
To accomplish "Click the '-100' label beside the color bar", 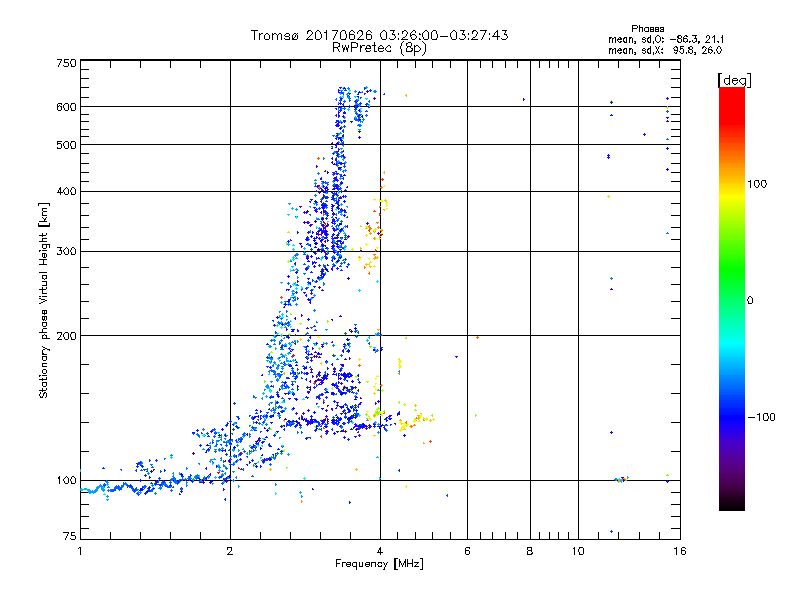I will pos(762,417).
